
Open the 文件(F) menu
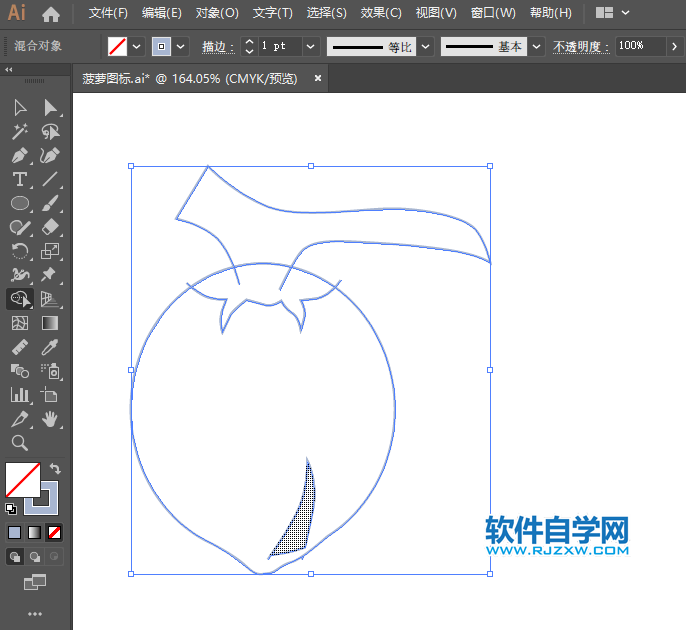point(108,13)
